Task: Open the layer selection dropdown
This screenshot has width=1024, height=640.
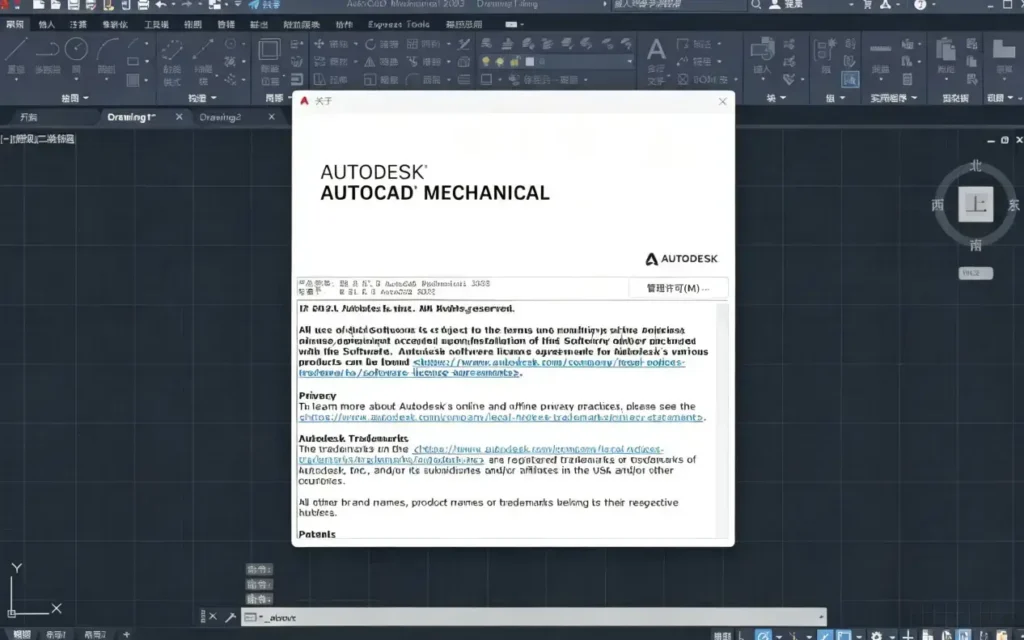Action: click(630, 61)
